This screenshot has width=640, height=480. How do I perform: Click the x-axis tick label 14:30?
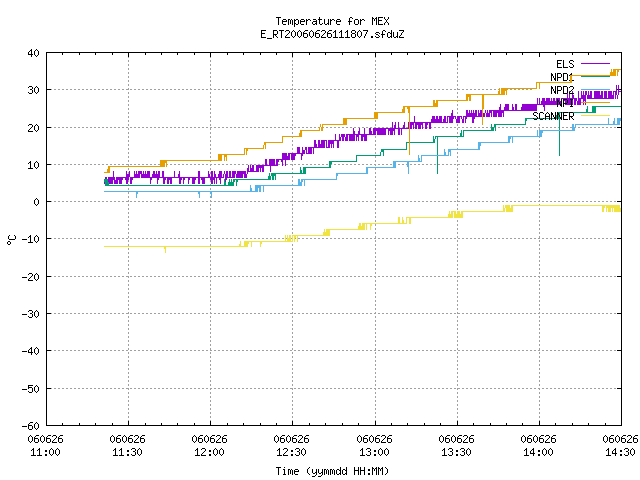(x=620, y=452)
